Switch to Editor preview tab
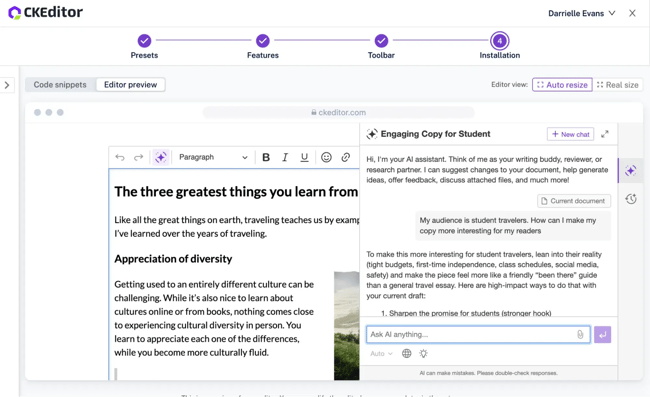Viewport: 650px width, 397px height. pyautogui.click(x=131, y=85)
